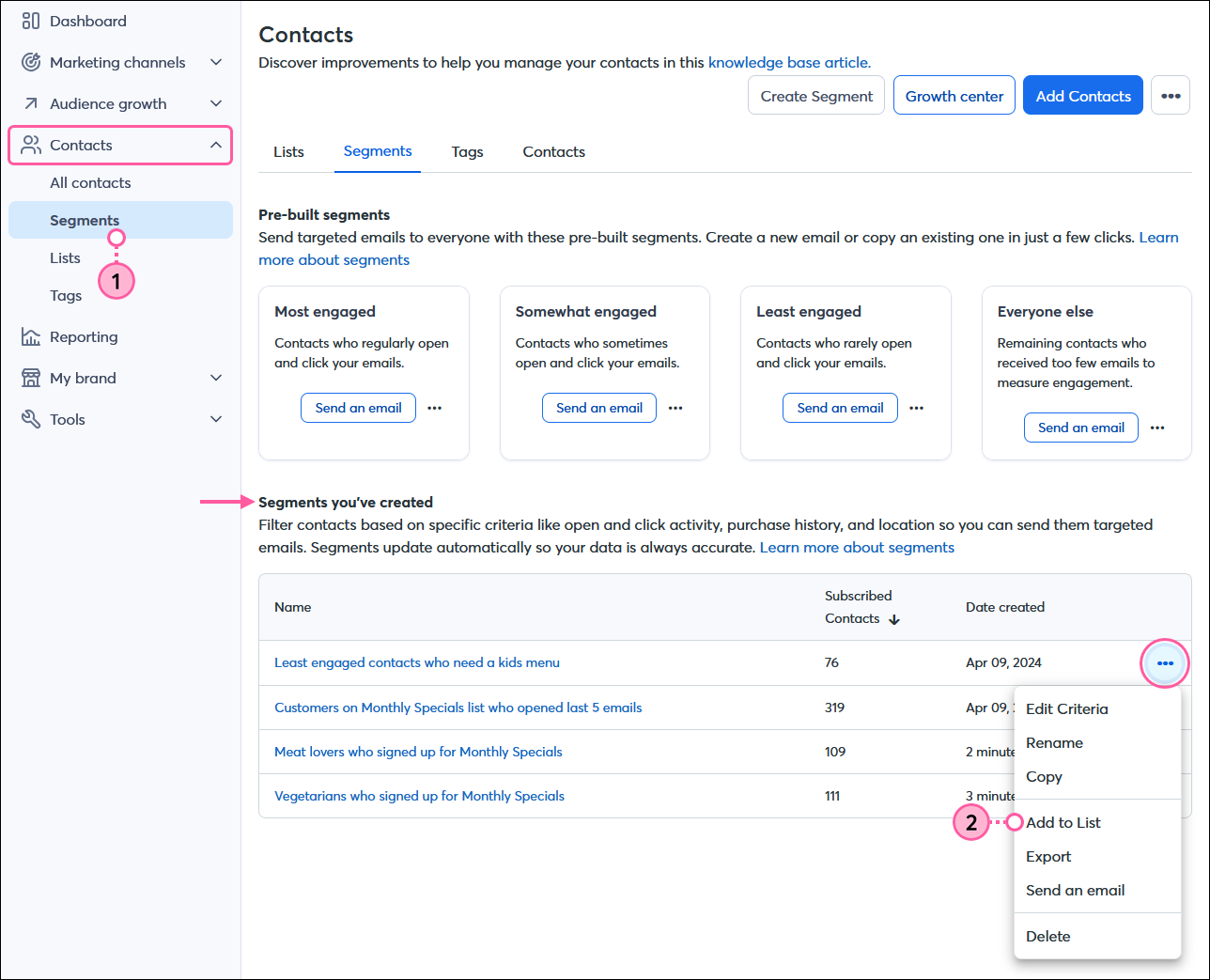Image resolution: width=1210 pixels, height=980 pixels.
Task: Open the ellipsis menu on Least engaged card
Action: point(917,408)
